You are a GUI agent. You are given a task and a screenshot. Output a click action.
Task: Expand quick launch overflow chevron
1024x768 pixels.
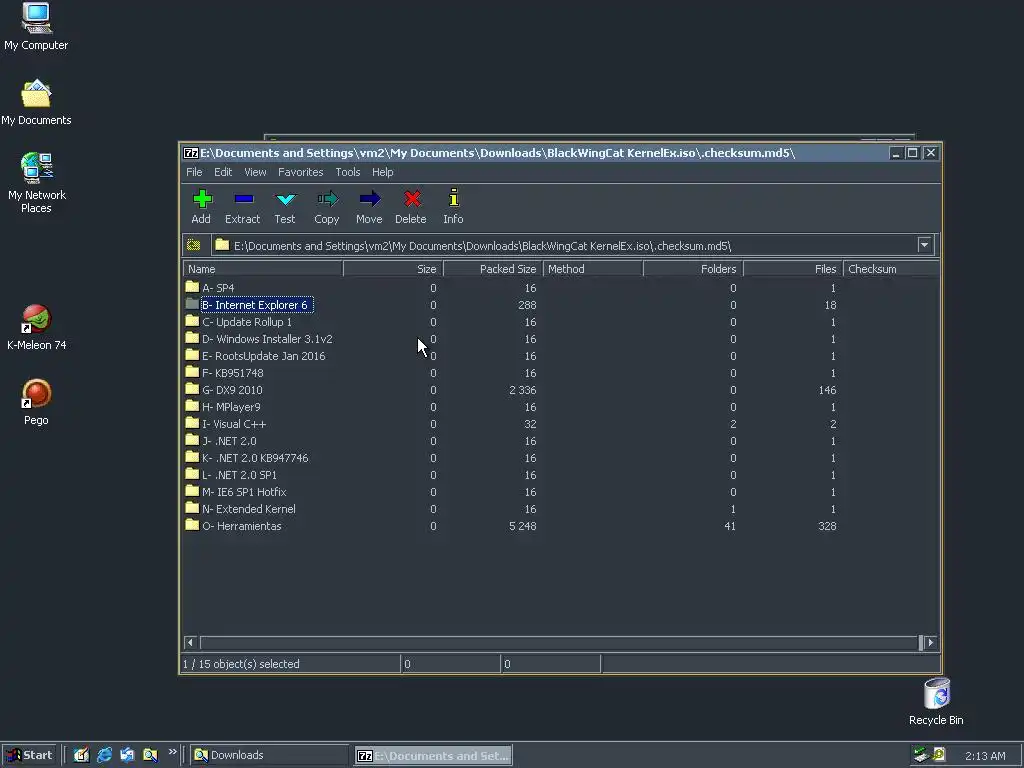click(172, 752)
